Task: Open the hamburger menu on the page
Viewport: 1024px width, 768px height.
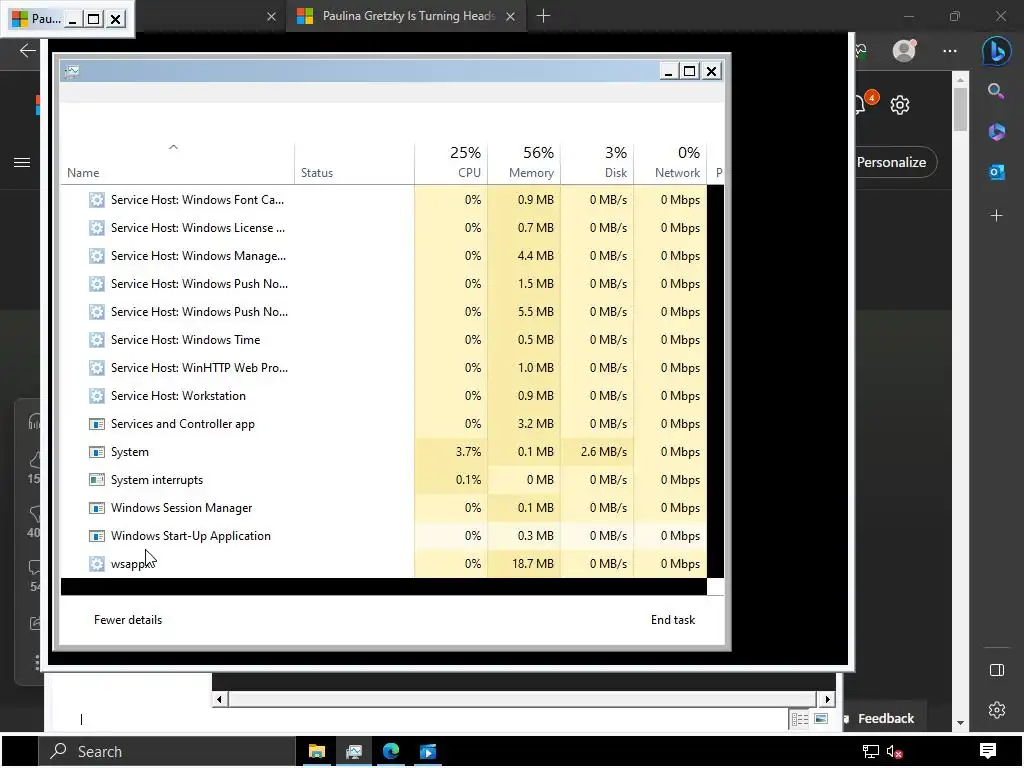Action: tap(22, 163)
